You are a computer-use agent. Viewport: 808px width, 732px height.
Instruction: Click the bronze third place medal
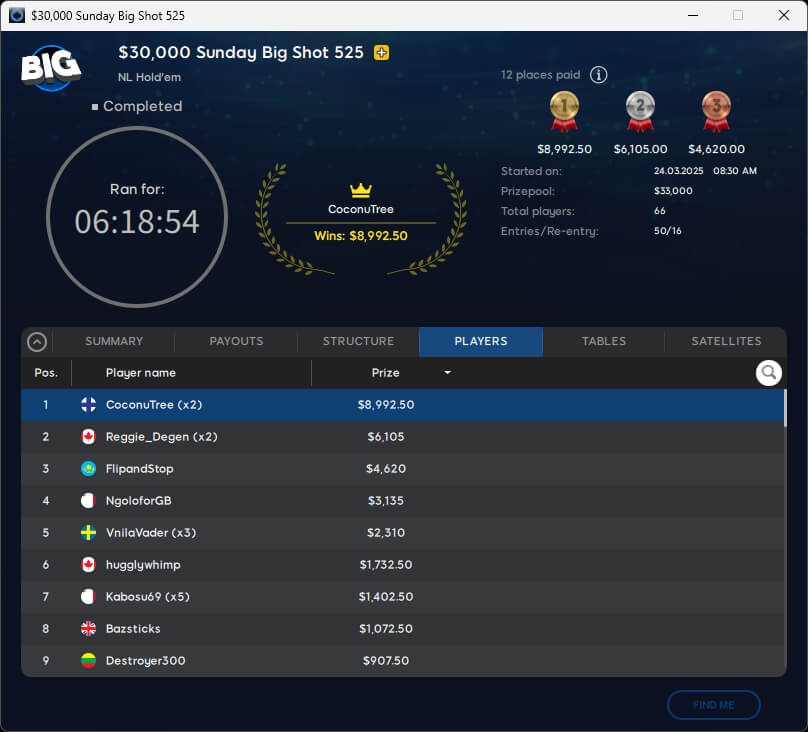coord(716,111)
